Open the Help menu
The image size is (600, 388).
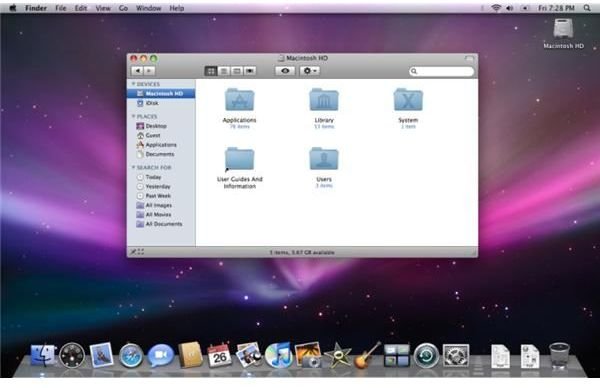tap(177, 8)
